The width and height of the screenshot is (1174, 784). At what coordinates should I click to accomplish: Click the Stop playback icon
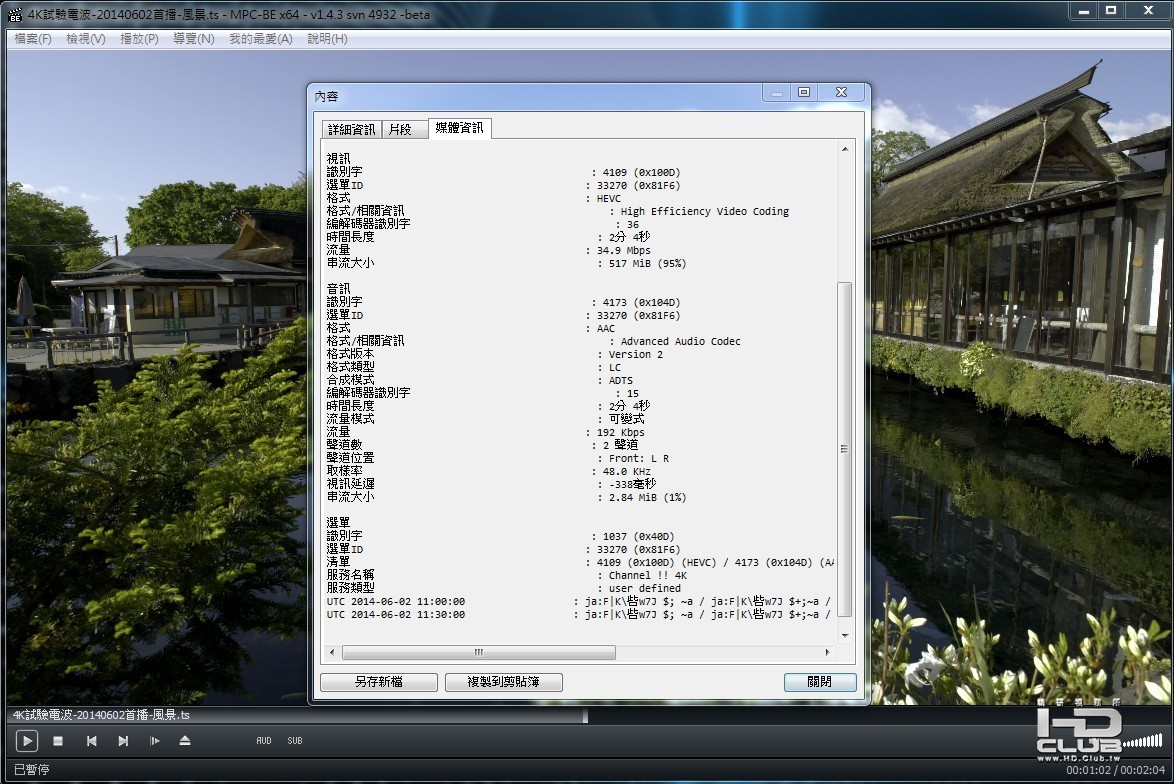[x=58, y=741]
